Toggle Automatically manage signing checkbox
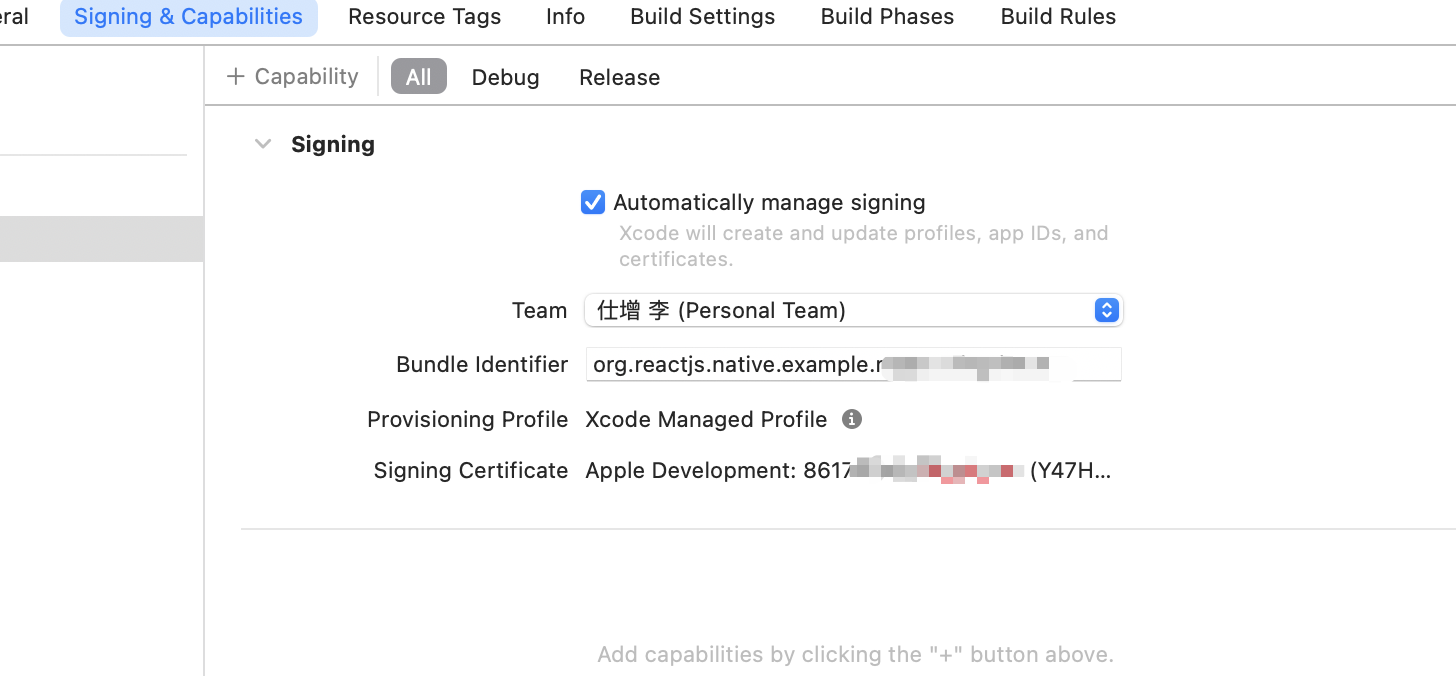Screen dimensions: 1456x676 tap(593, 203)
